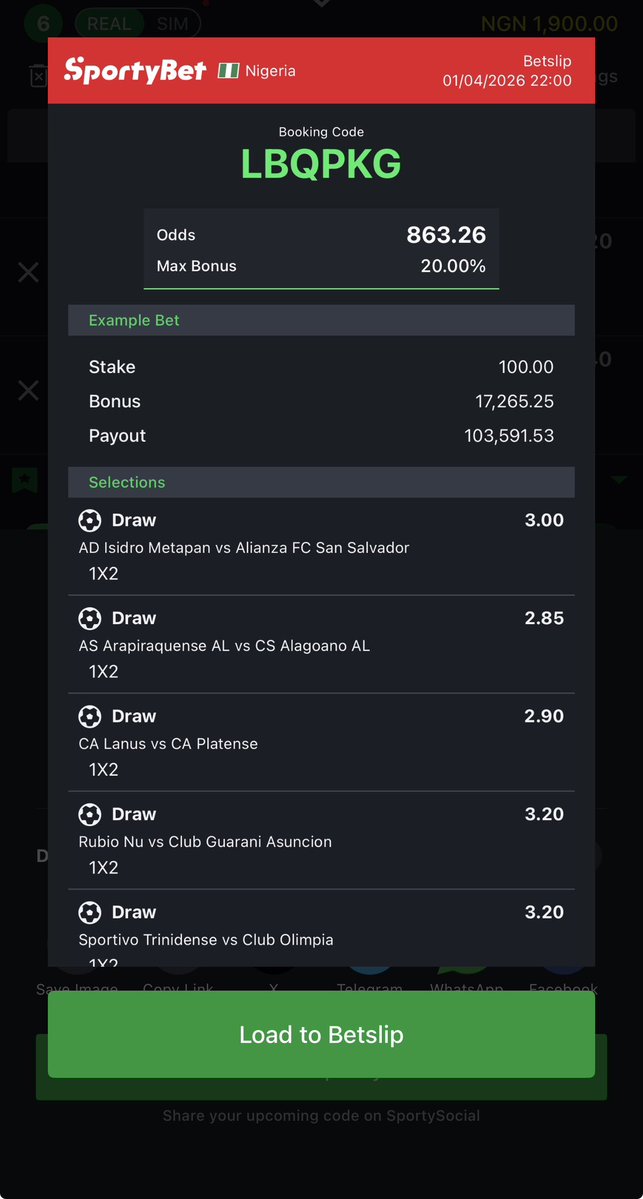Click the NGN 1,900.00 balance
Screen dimensions: 643x1199
[x=549, y=24]
